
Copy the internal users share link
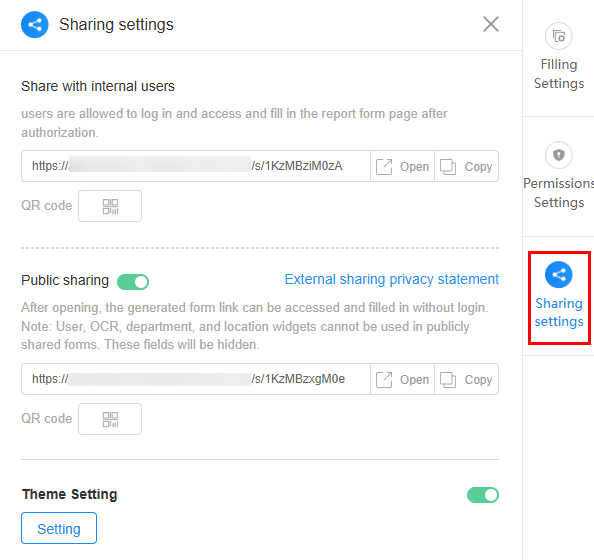[466, 166]
